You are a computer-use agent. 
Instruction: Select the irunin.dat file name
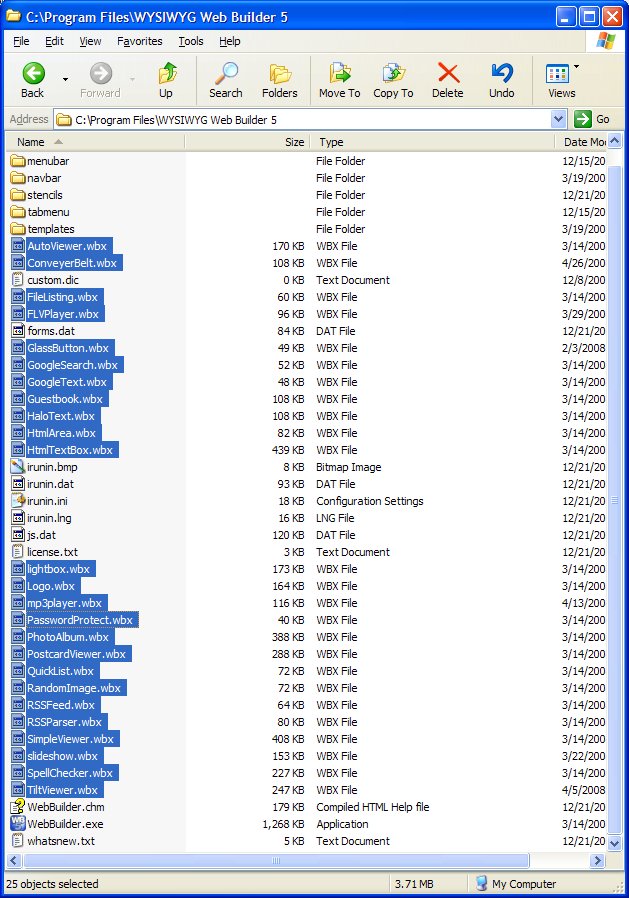point(50,484)
